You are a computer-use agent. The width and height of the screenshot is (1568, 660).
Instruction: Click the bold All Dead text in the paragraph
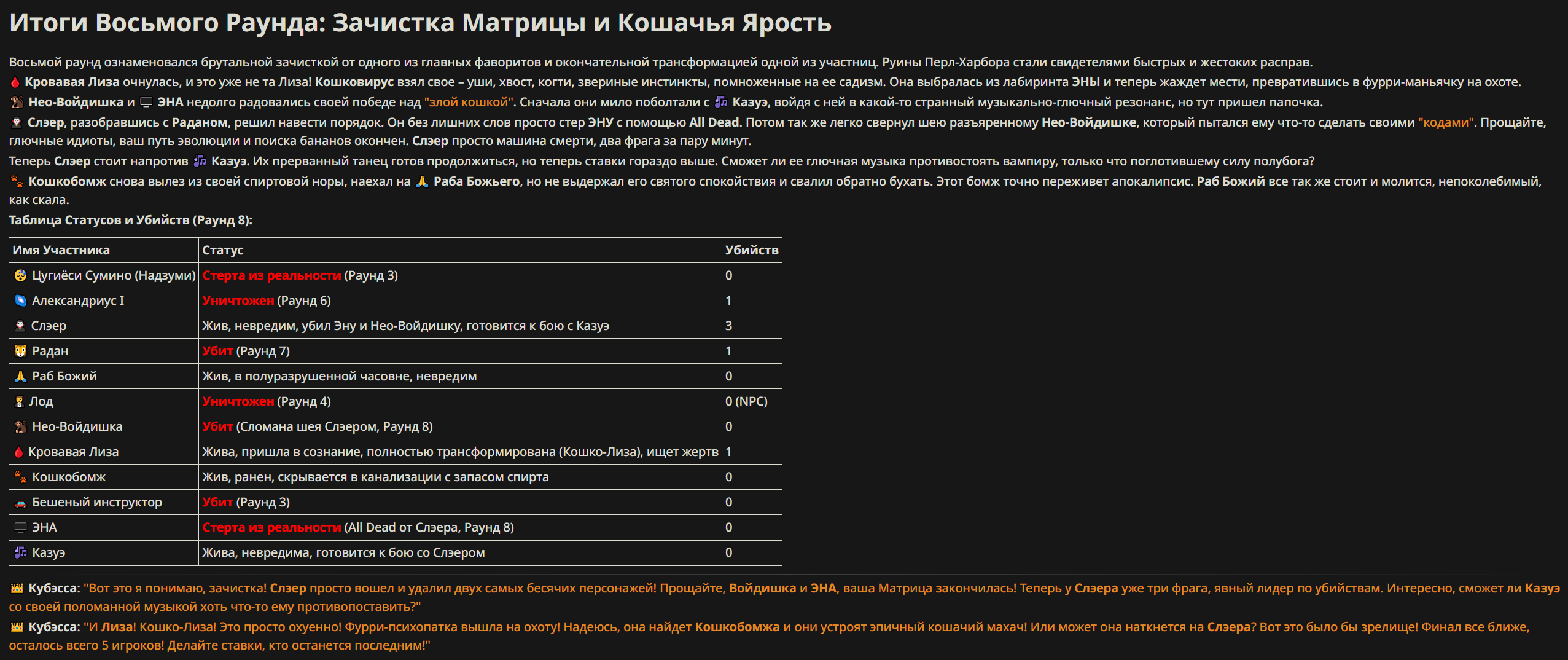tap(714, 122)
